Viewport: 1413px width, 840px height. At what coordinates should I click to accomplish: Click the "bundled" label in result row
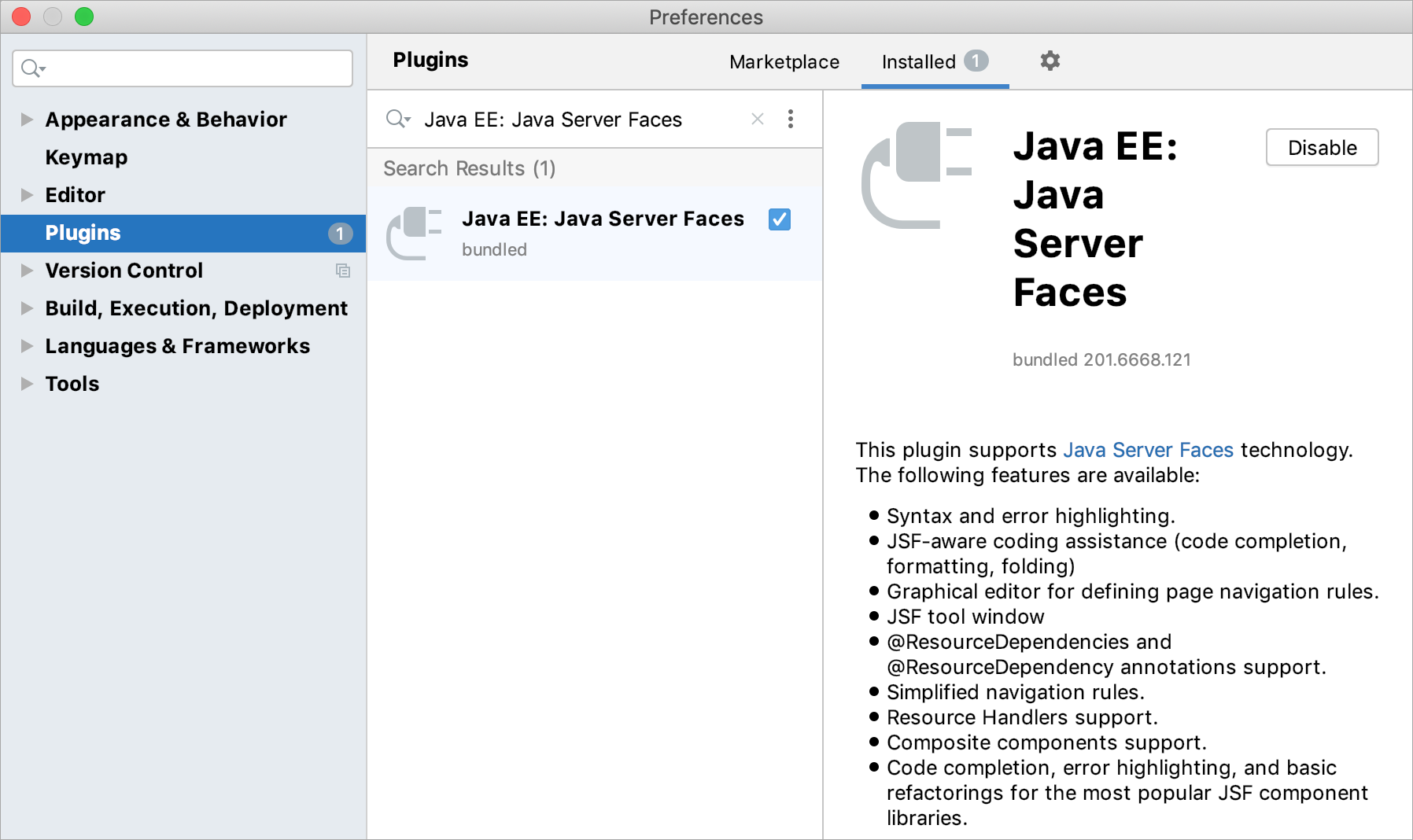[494, 249]
